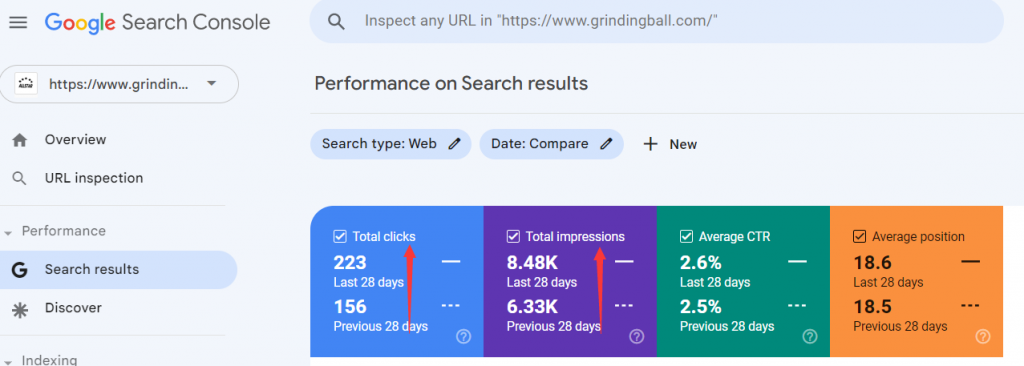Open help icon on Total clicks card
Screen dimensions: 1024x366
pyautogui.click(x=464, y=337)
